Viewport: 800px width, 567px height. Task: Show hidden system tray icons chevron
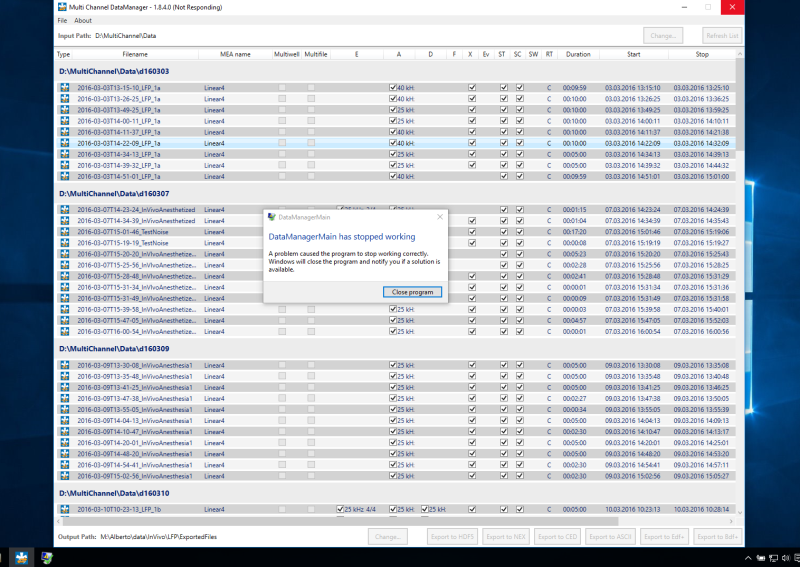[x=748, y=558]
